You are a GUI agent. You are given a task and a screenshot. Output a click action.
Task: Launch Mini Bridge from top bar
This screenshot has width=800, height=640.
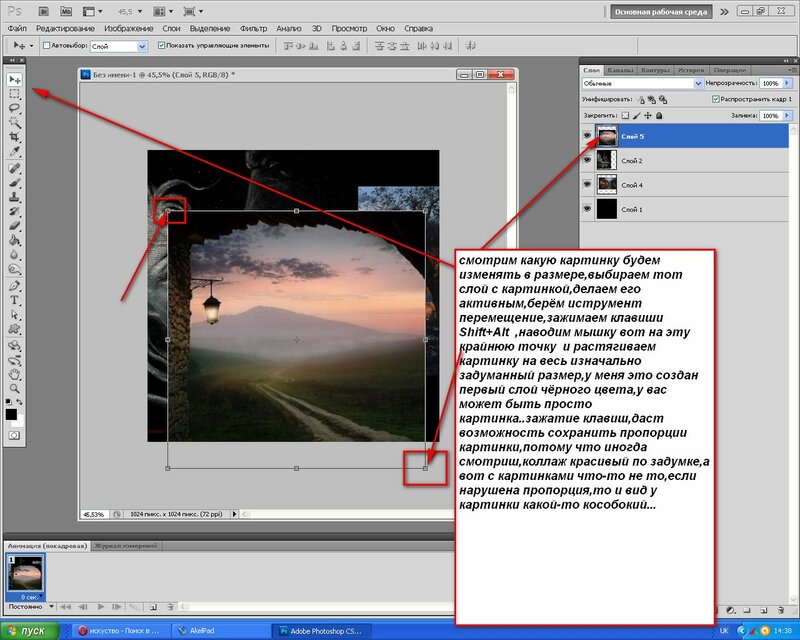(x=65, y=11)
